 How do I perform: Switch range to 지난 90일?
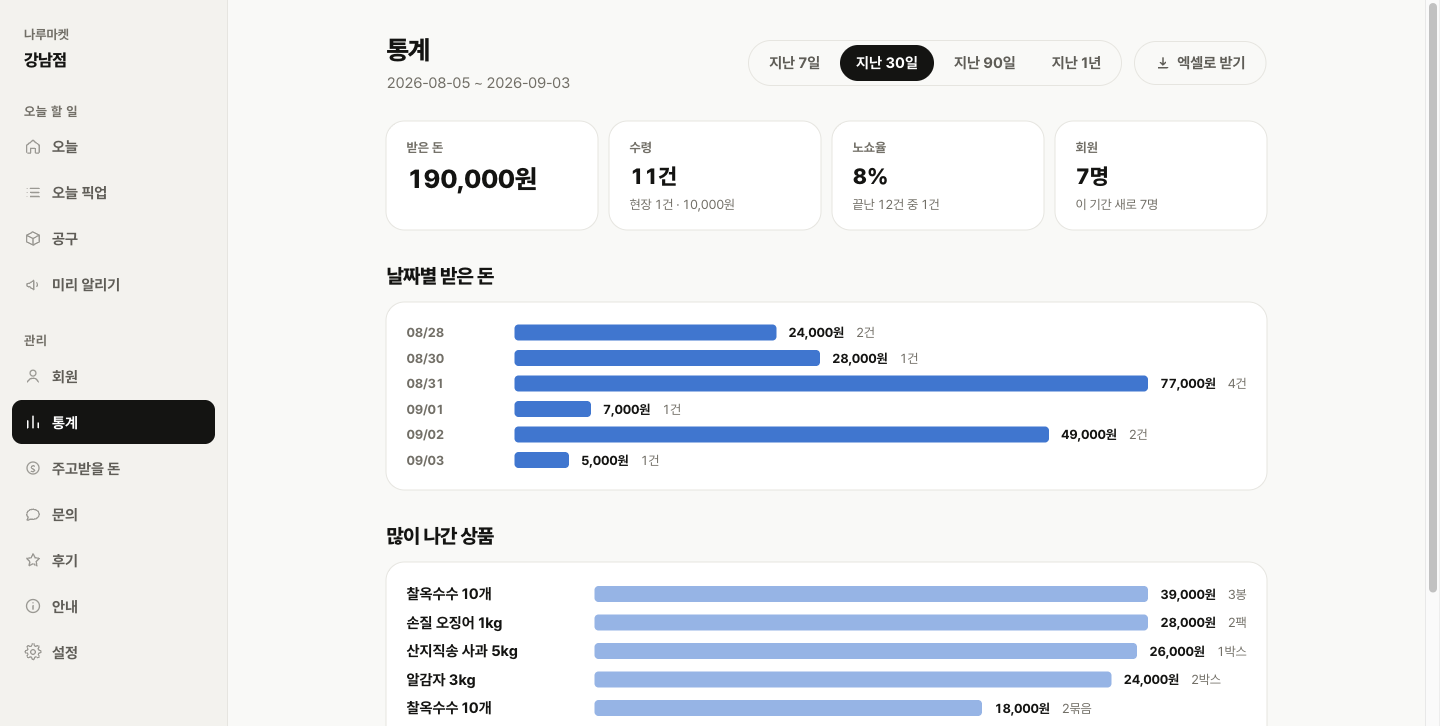tap(985, 63)
